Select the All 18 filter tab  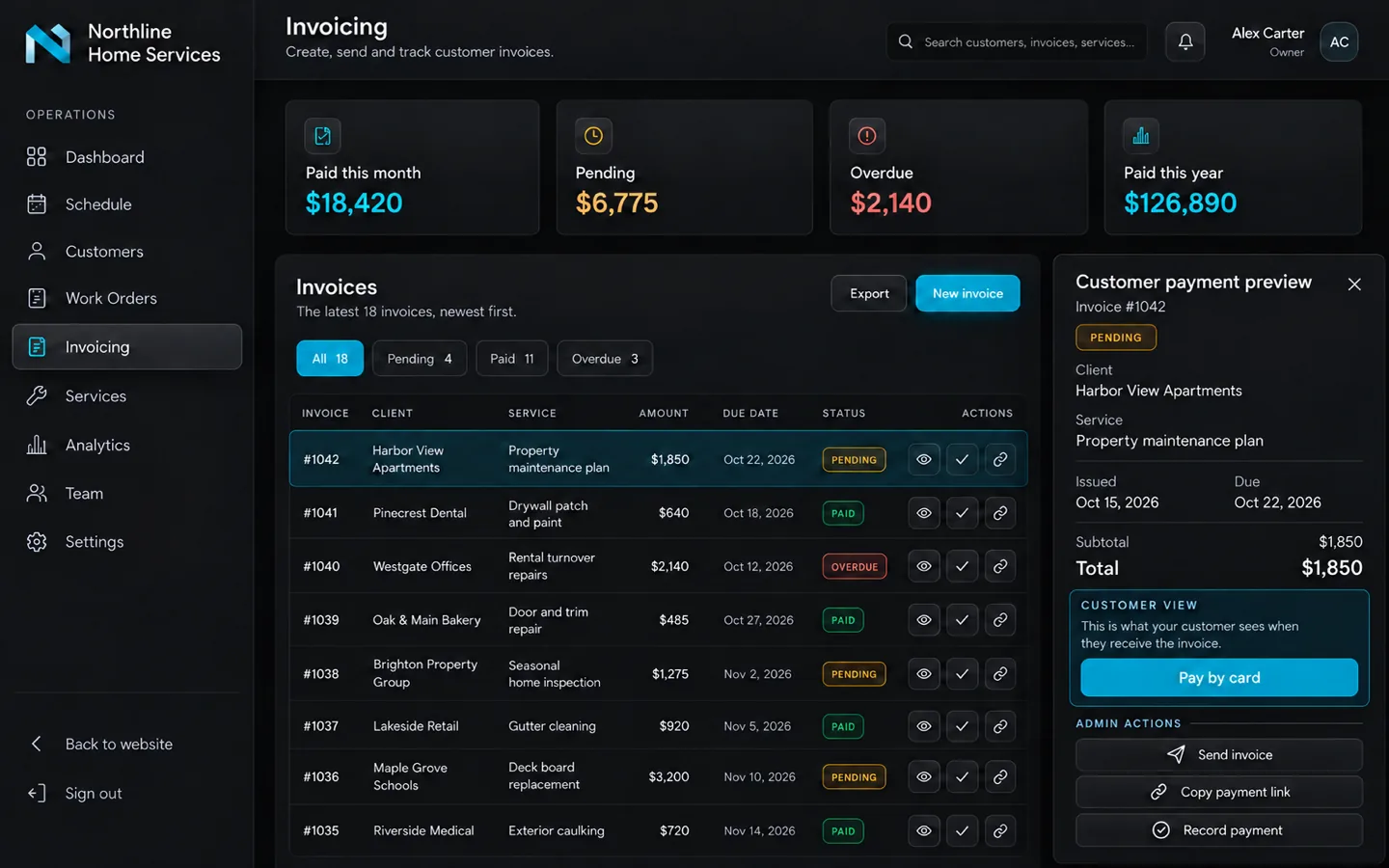[330, 359]
